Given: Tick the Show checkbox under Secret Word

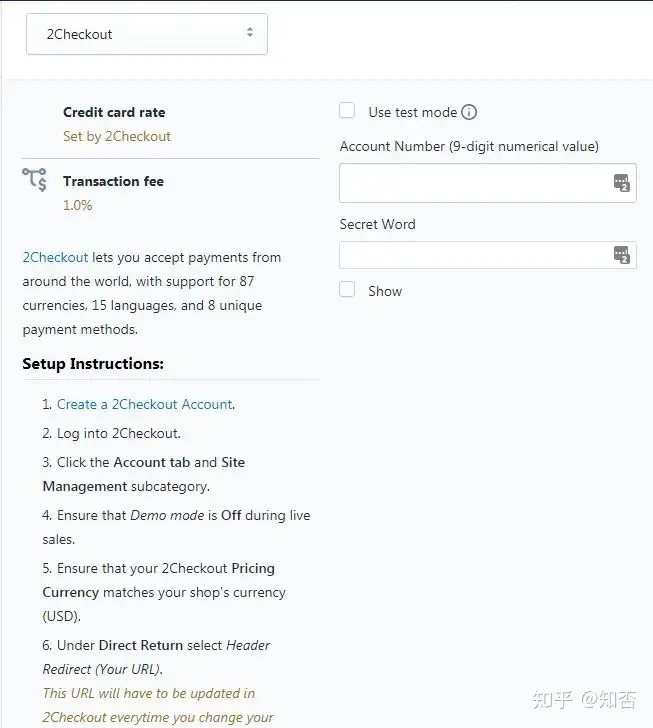Looking at the screenshot, I should pyautogui.click(x=347, y=290).
